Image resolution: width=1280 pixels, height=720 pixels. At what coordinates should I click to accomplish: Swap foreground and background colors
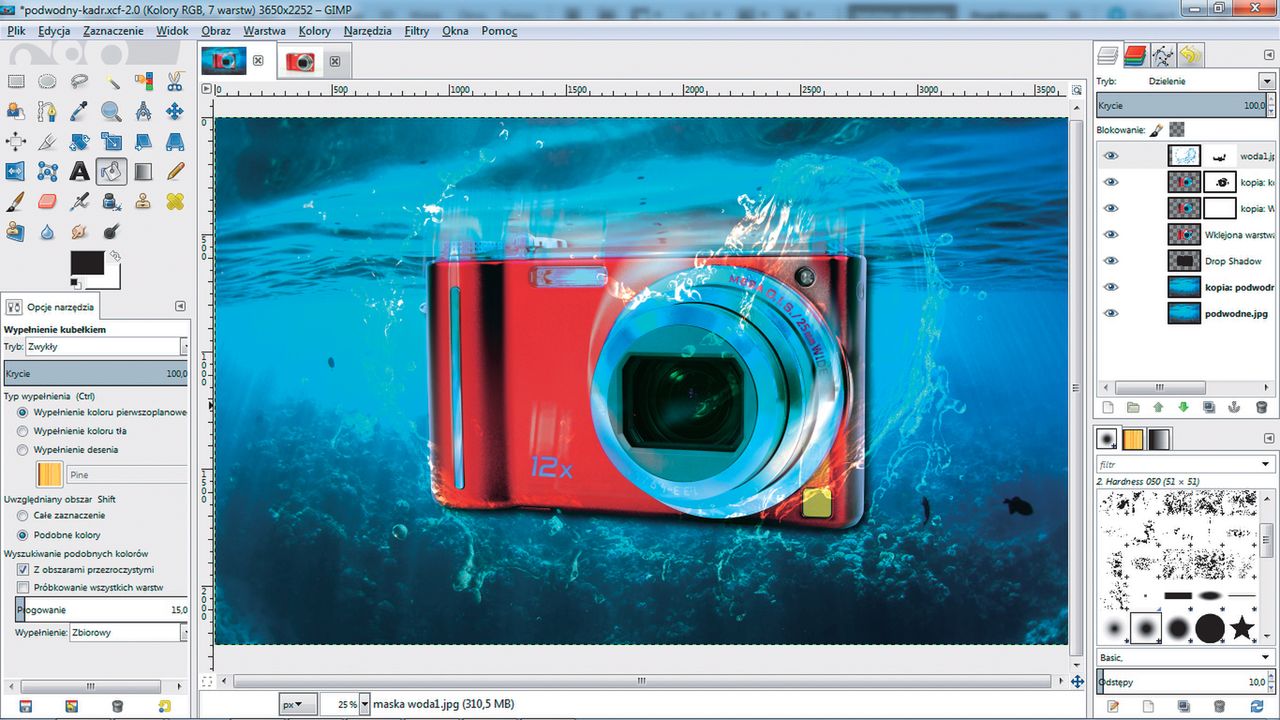[113, 258]
